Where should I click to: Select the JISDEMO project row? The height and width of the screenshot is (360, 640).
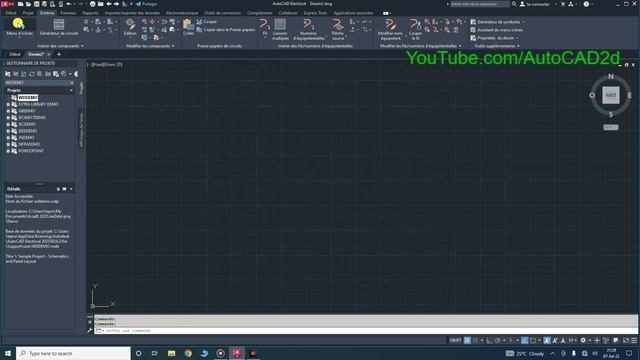26,138
